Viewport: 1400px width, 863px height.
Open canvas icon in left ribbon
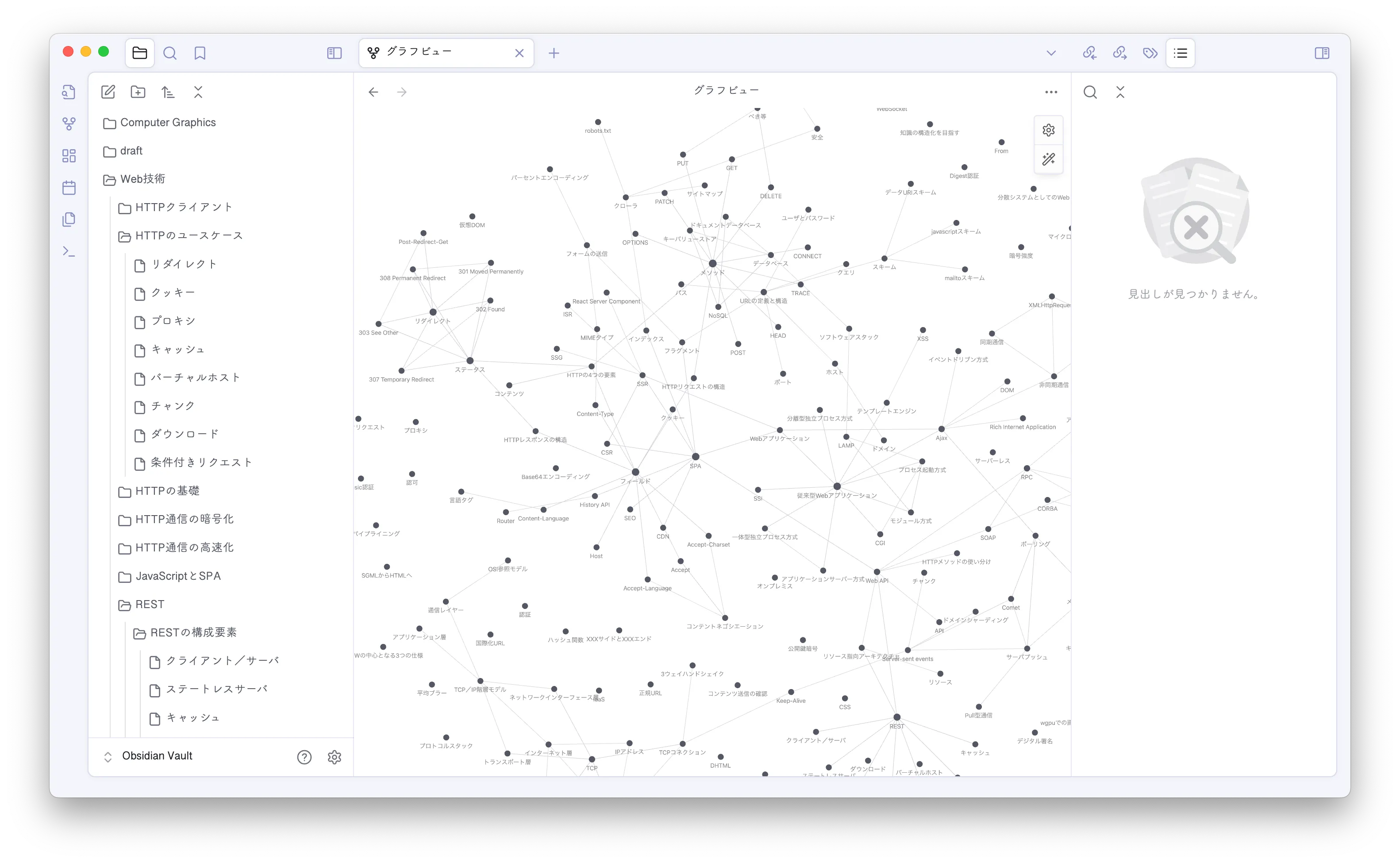pos(69,156)
